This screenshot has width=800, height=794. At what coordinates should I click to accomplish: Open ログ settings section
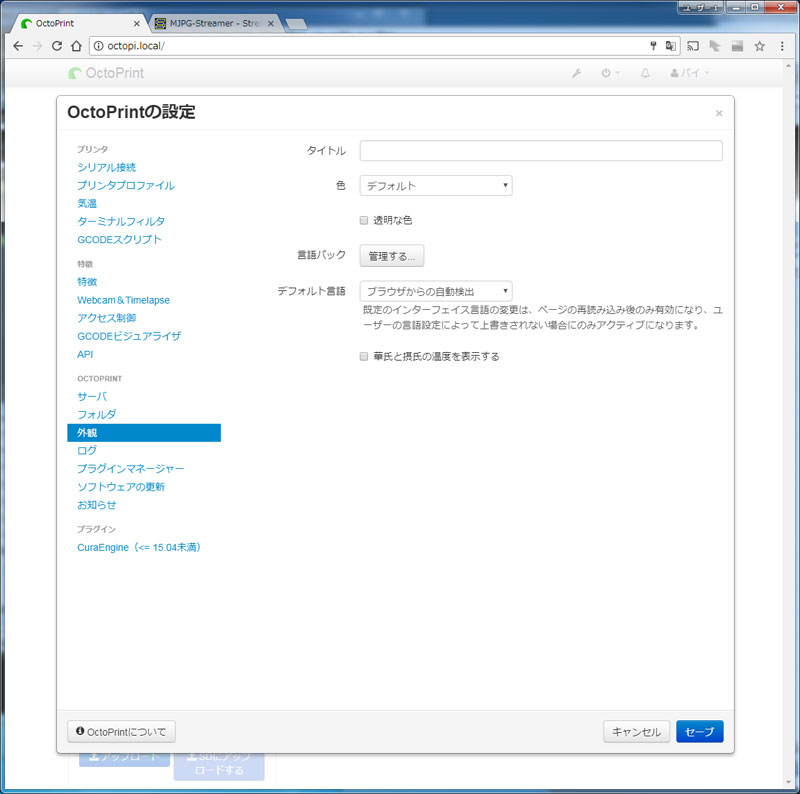click(x=87, y=451)
